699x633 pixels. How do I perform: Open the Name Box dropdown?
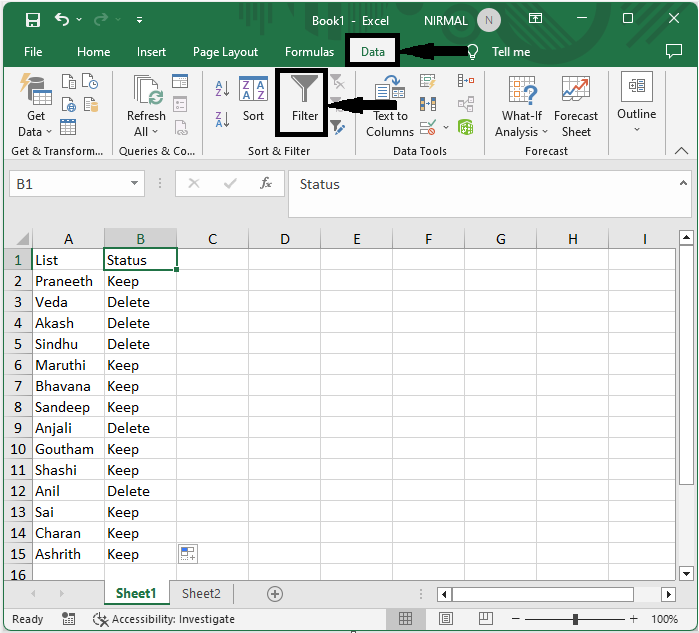(x=134, y=183)
